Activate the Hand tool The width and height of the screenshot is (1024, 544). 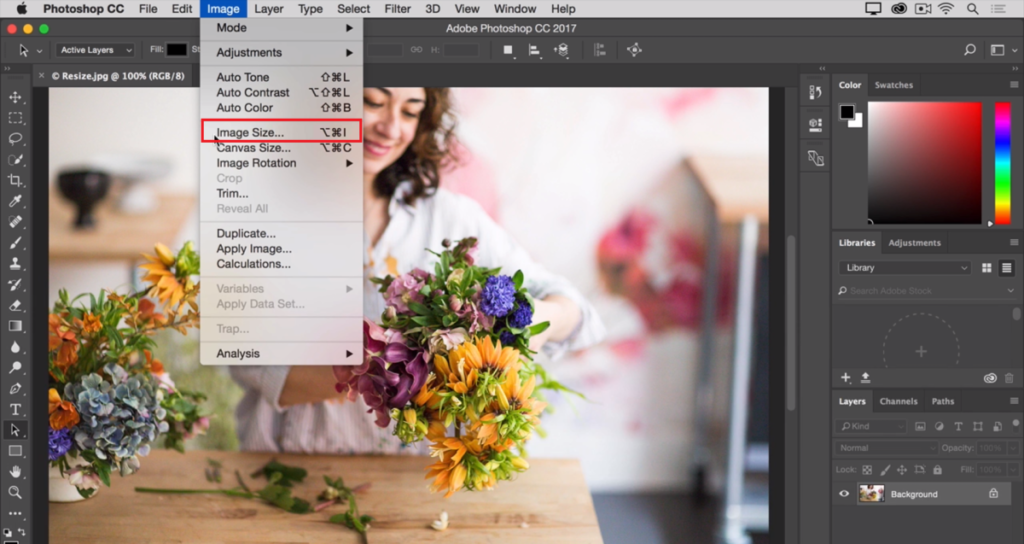(x=15, y=471)
